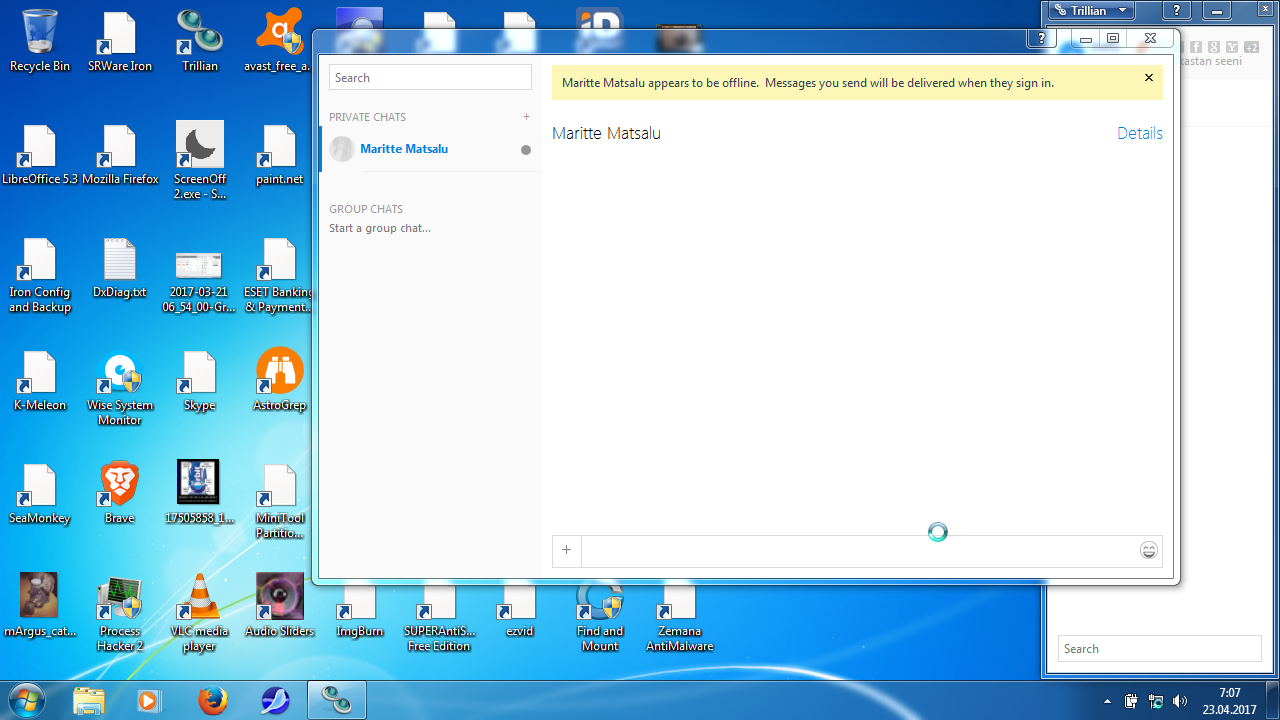The width and height of the screenshot is (1280, 720).
Task: Open the Windows Start menu
Action: pyautogui.click(x=26, y=700)
